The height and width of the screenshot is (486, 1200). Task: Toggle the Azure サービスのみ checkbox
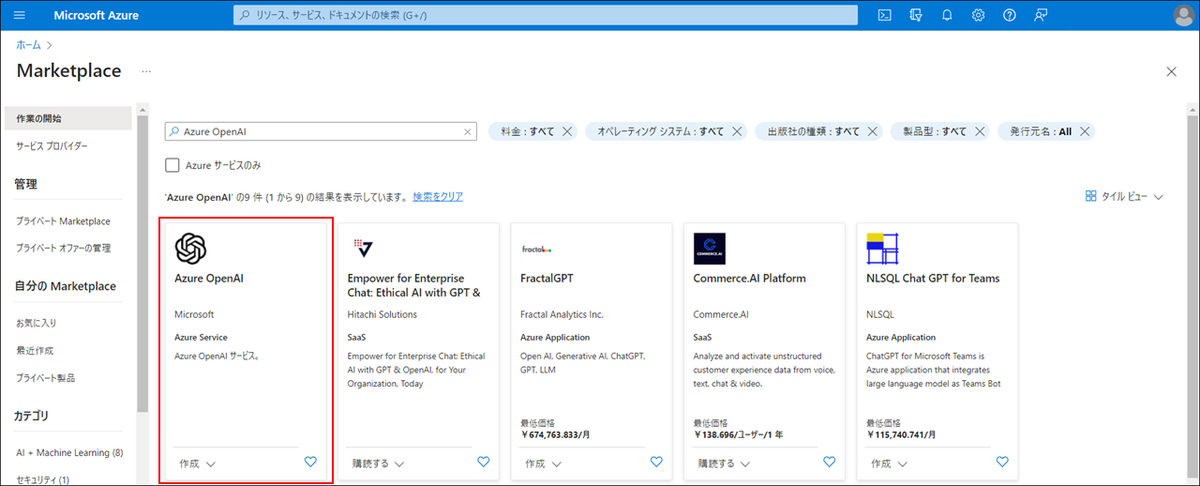coord(173,165)
